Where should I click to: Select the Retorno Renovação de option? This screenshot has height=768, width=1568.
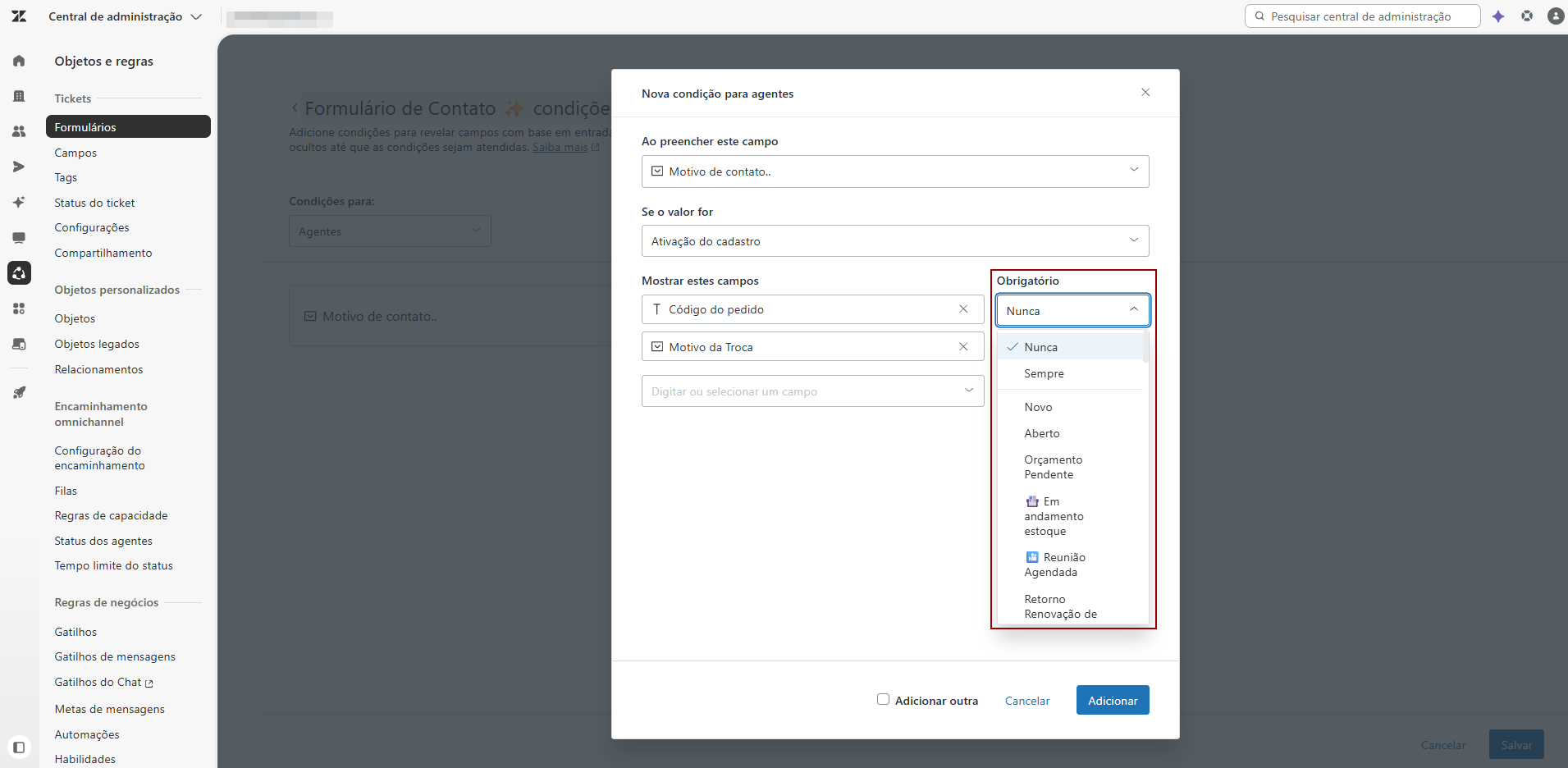1071,606
